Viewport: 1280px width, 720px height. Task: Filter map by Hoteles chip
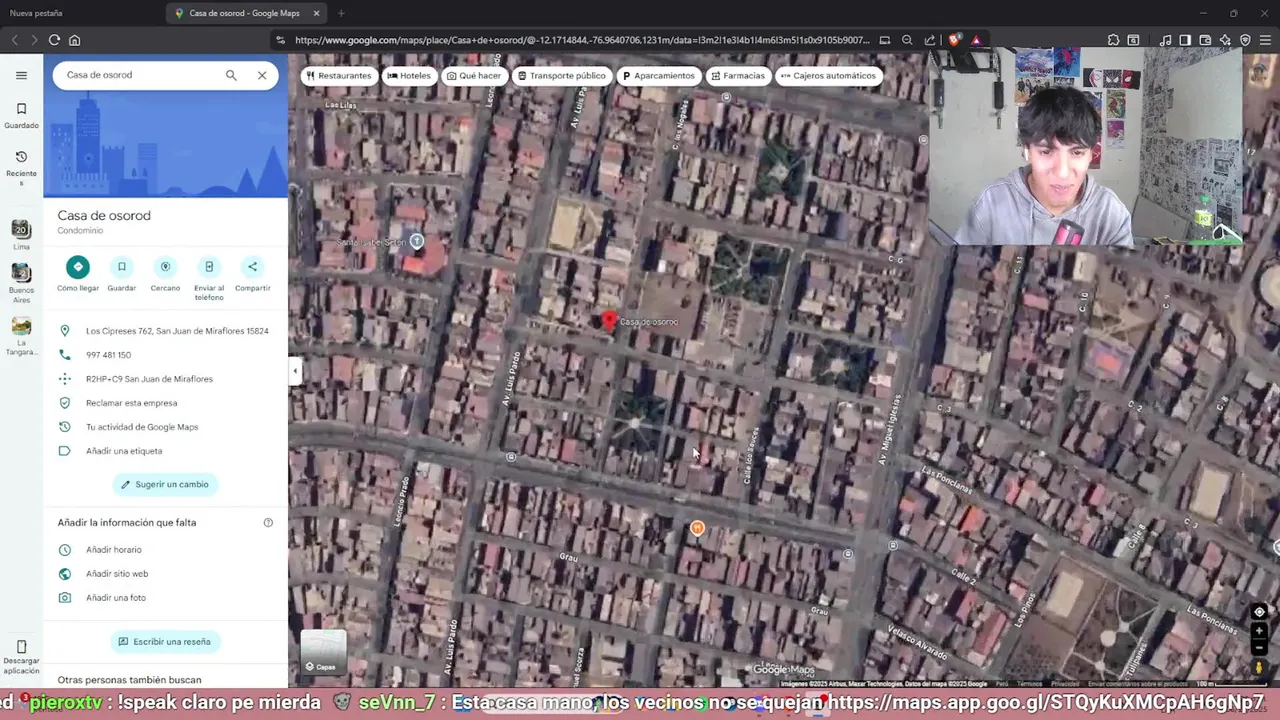(x=409, y=76)
